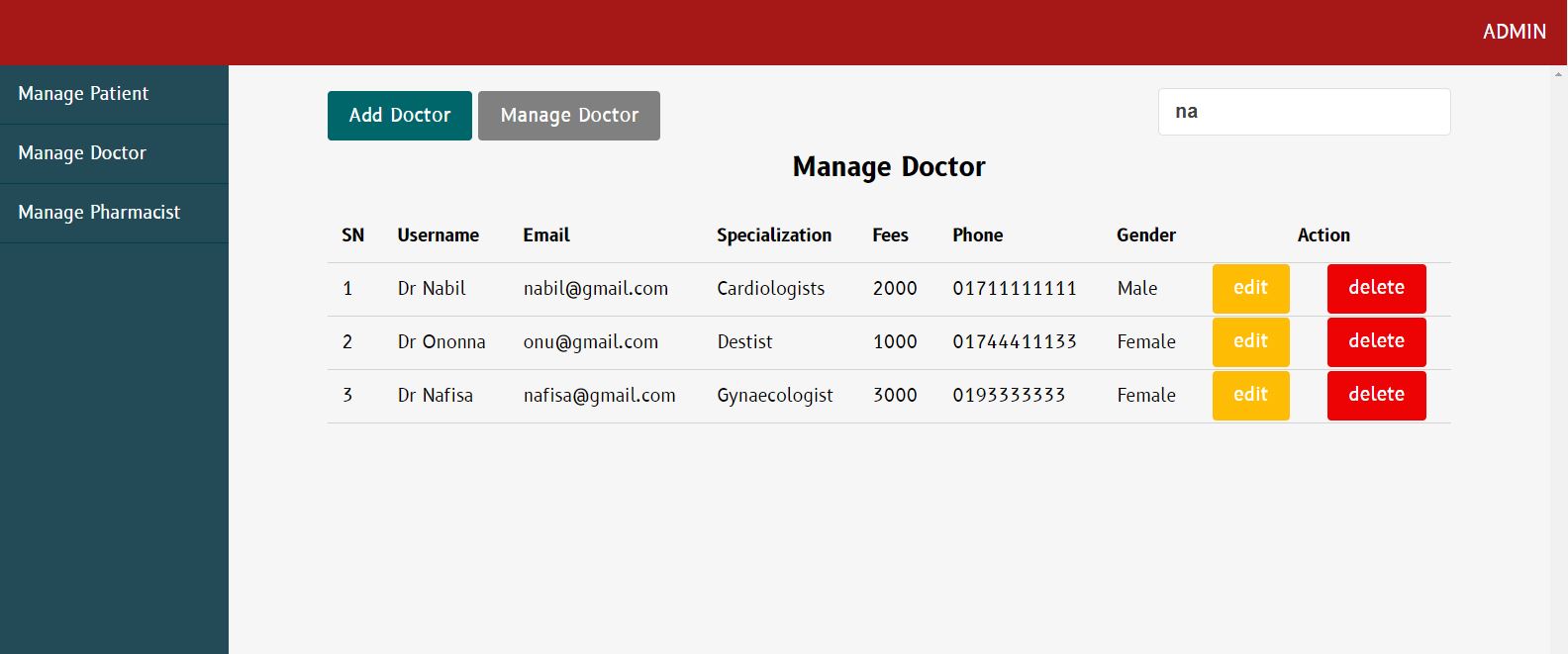Select the username Dr Nafisa
Image resolution: width=1568 pixels, height=654 pixels.
[x=436, y=396]
